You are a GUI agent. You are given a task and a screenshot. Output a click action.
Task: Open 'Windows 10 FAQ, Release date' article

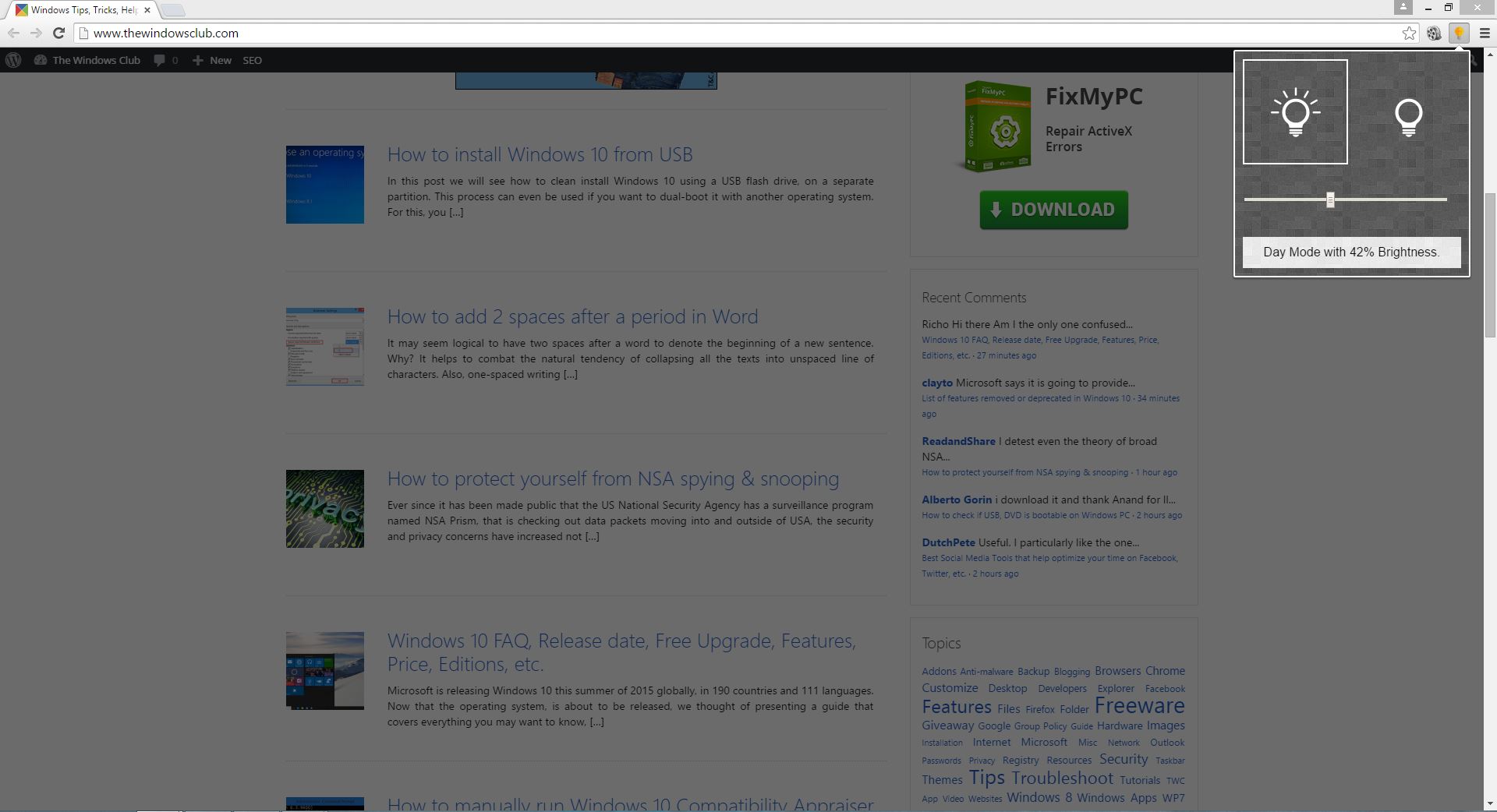(x=621, y=652)
